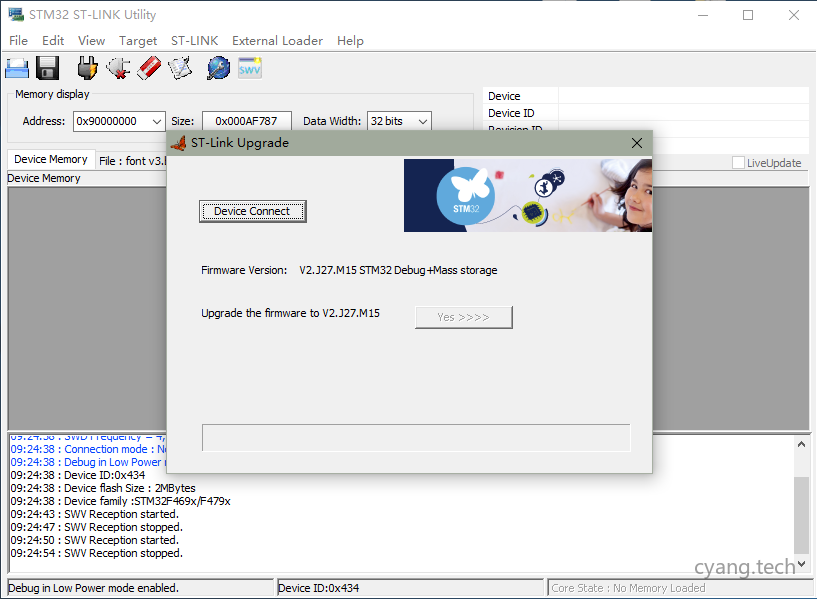Open the External Loader menu

tap(277, 41)
